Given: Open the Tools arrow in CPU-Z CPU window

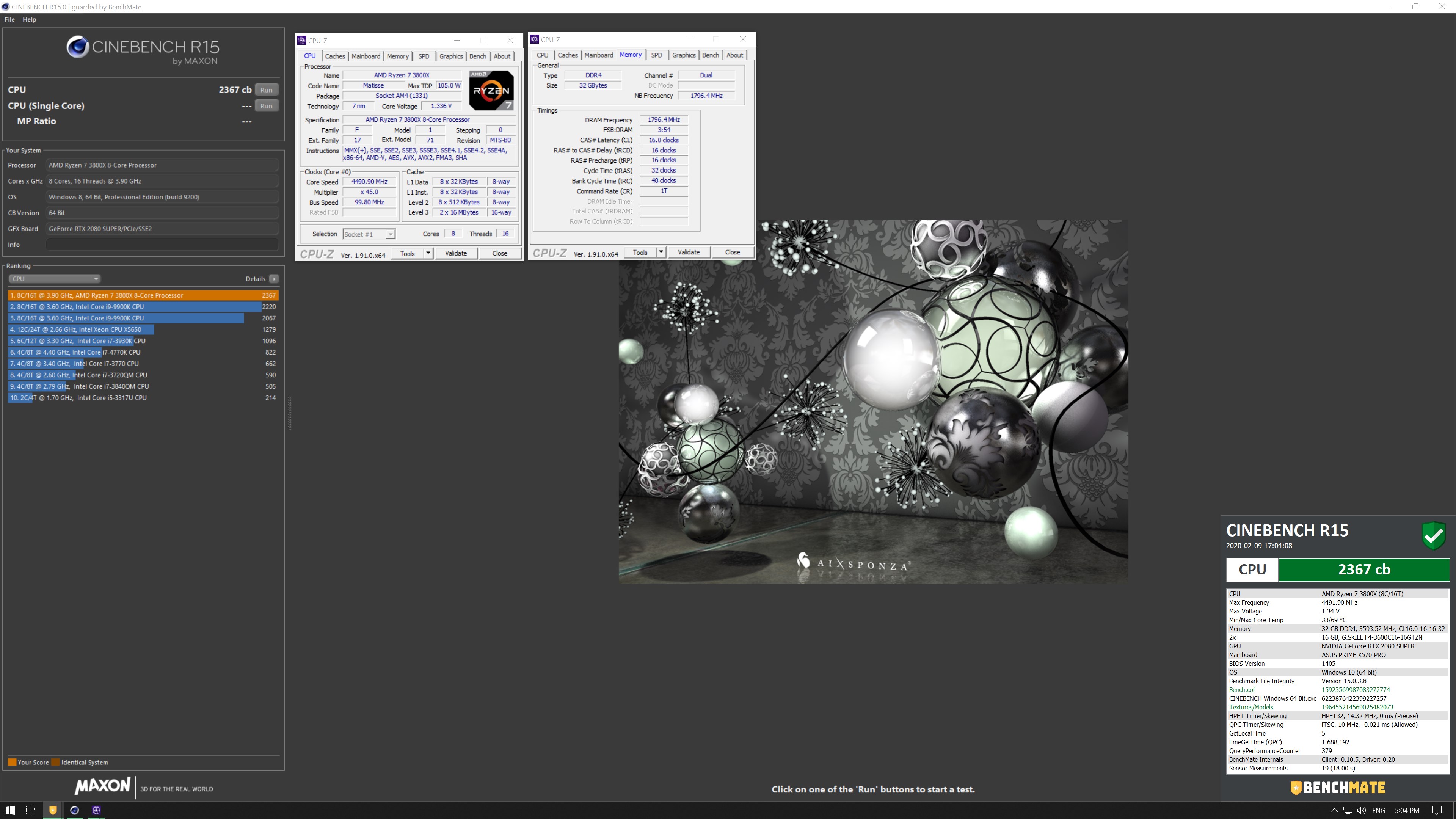Looking at the screenshot, I should point(428,253).
